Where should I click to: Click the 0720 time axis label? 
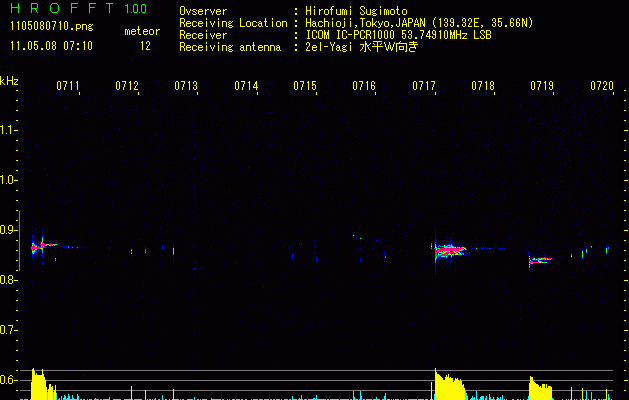[602, 86]
